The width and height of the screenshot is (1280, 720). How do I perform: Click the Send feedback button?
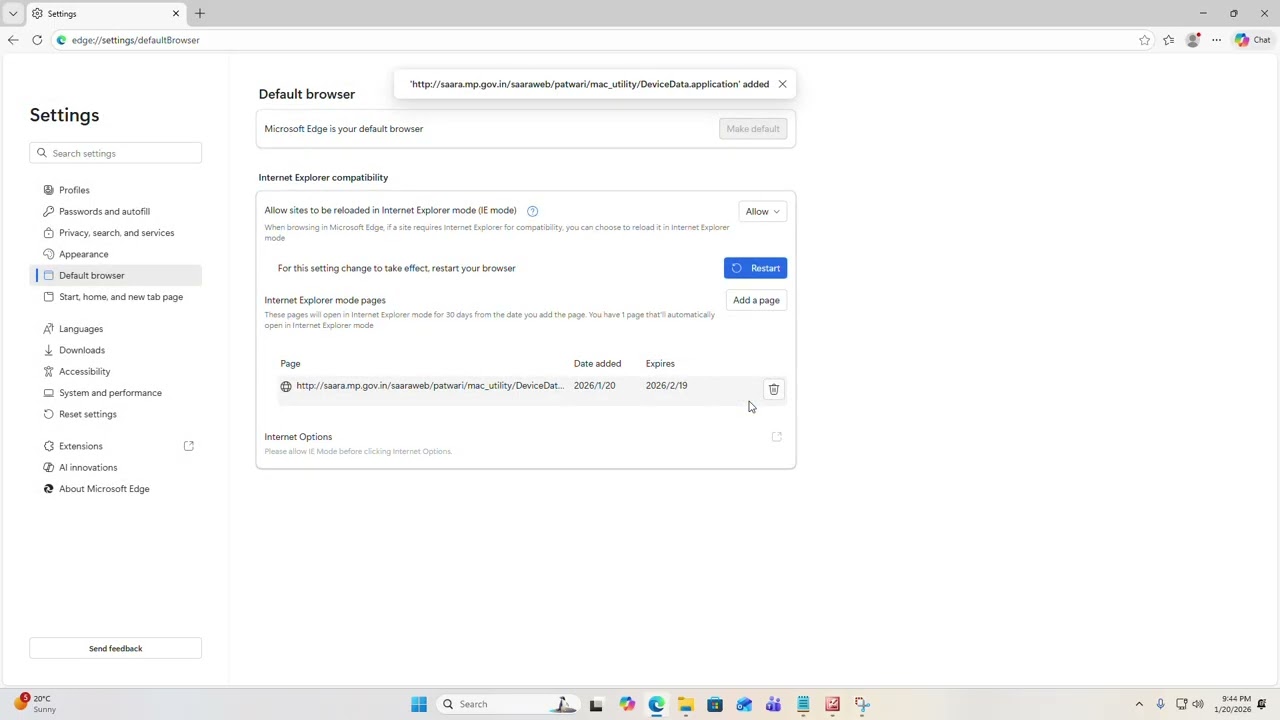click(x=116, y=649)
